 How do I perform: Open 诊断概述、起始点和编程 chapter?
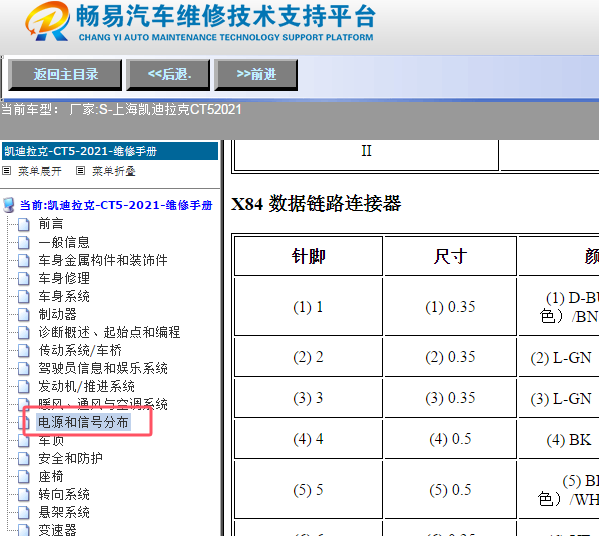109,332
